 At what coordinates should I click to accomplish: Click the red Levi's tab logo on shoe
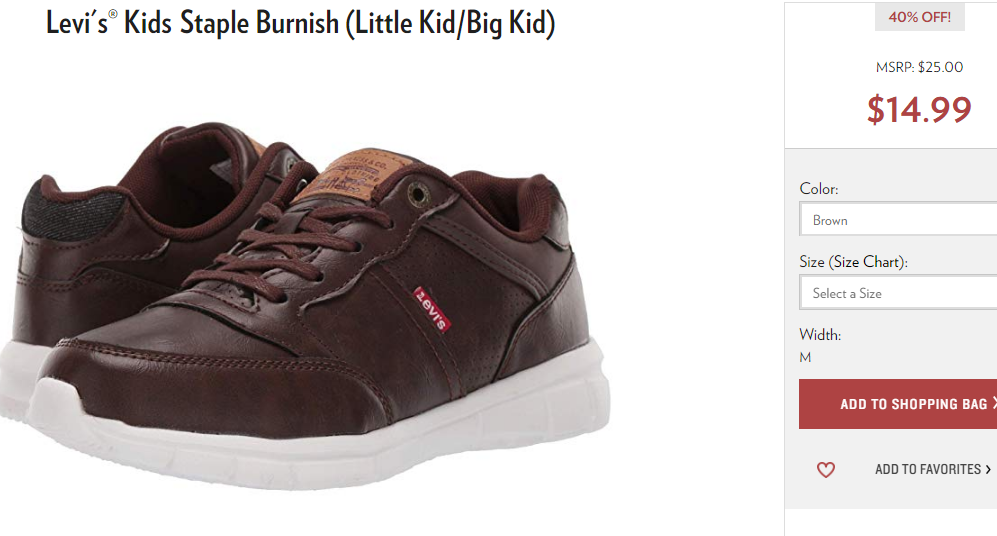pos(432,310)
